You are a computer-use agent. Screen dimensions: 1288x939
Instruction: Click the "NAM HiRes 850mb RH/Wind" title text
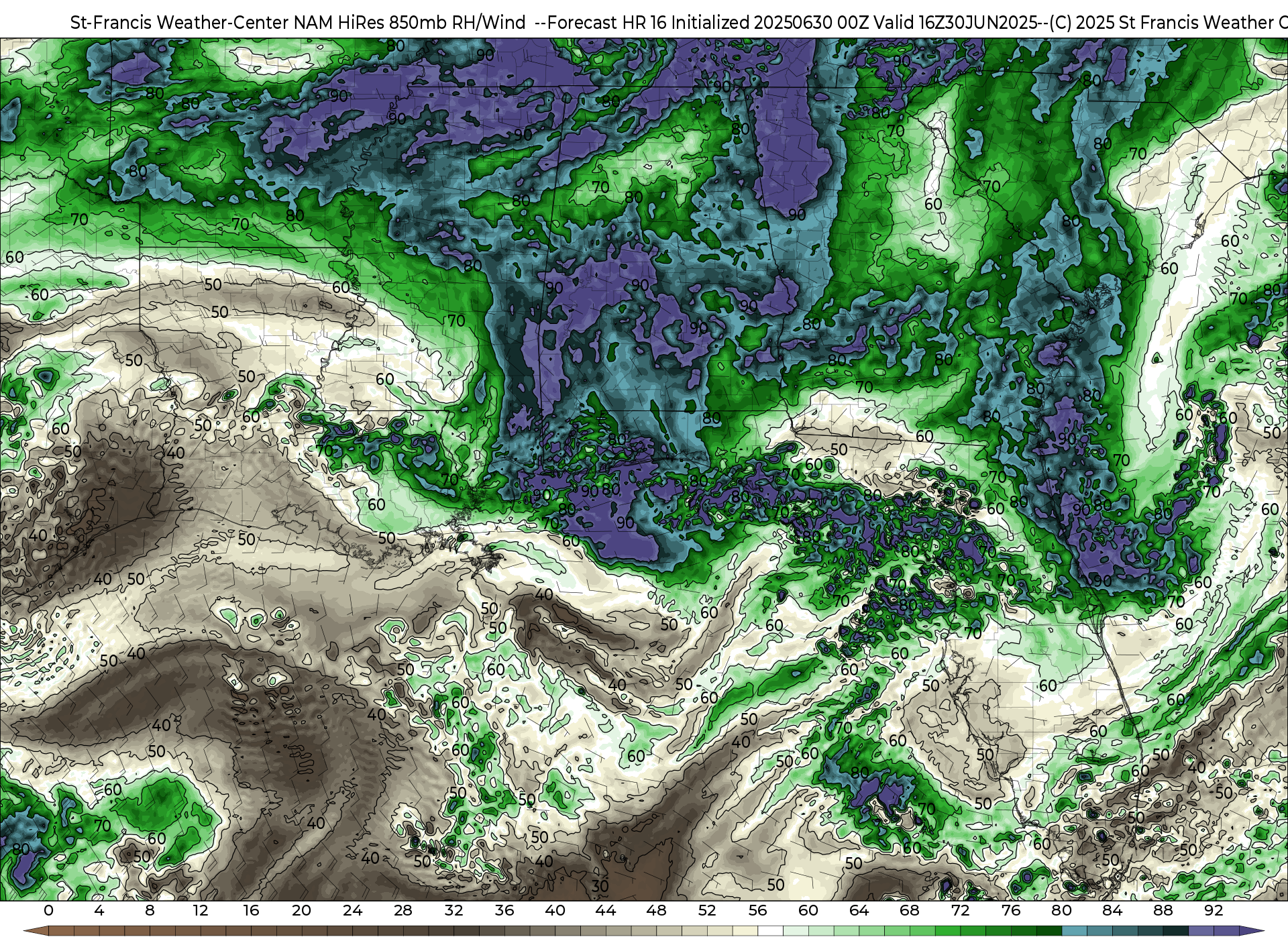point(410,23)
